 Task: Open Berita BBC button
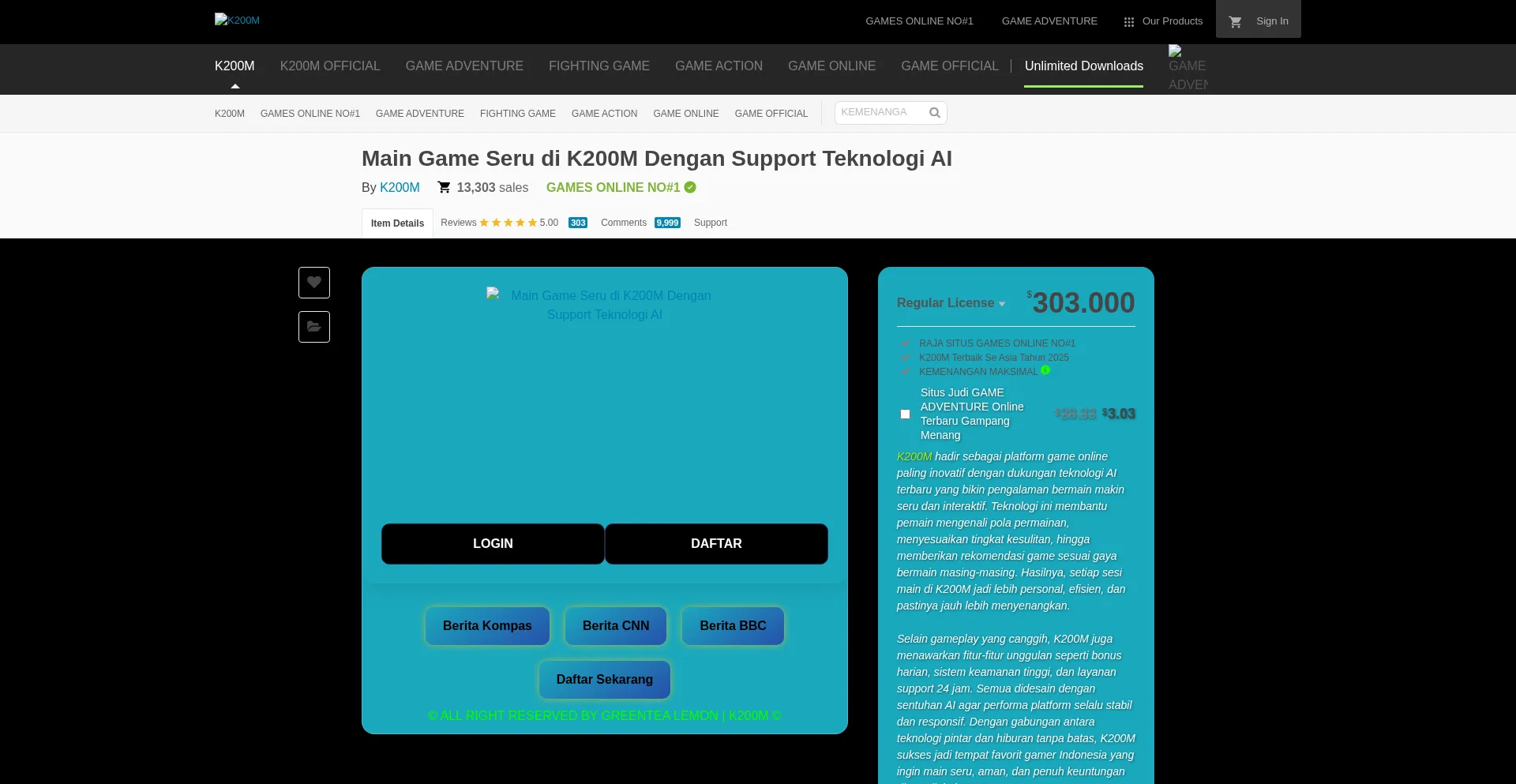733,626
